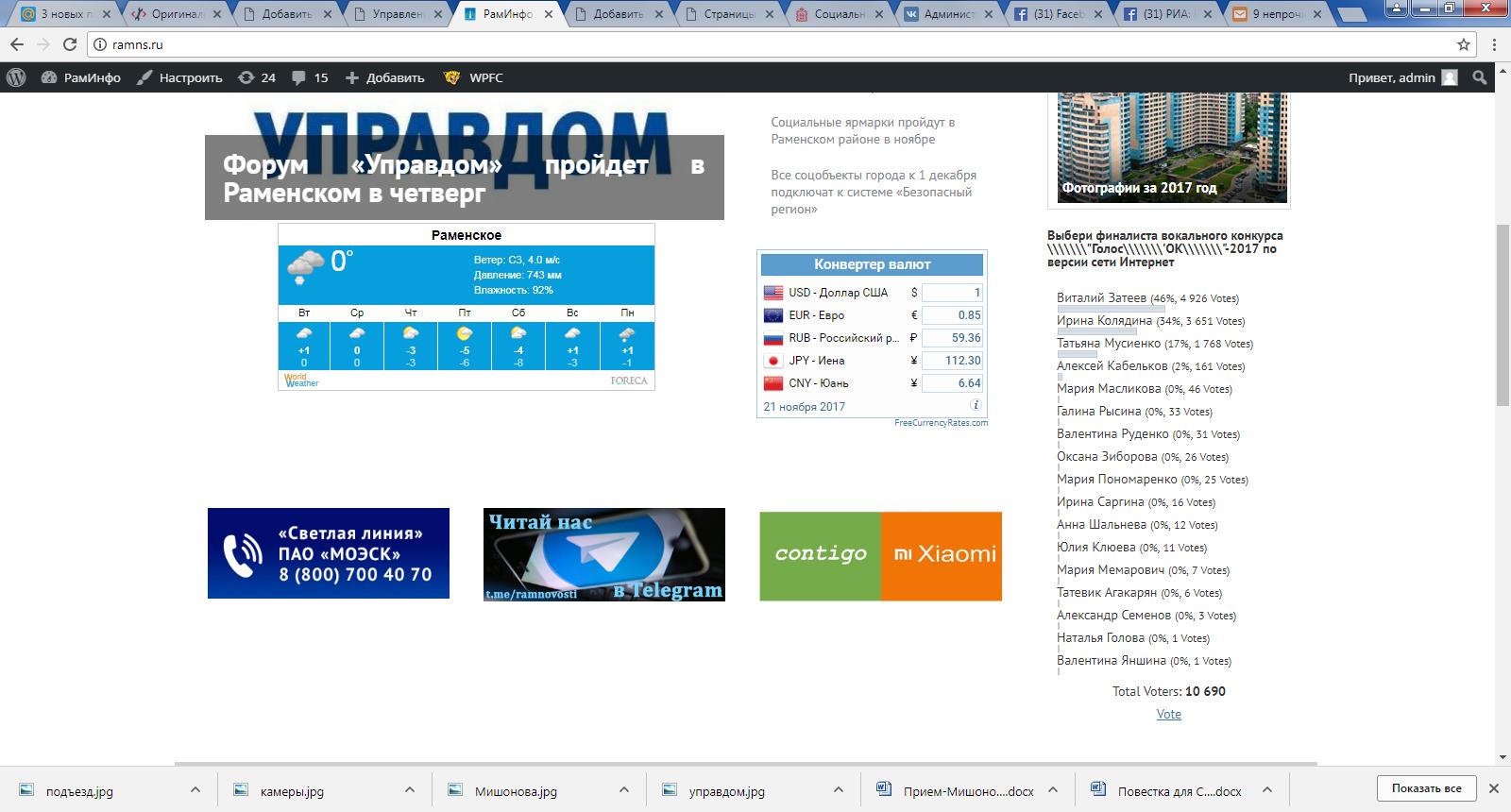Click Показать все downloads button
The image size is (1511, 812).
tap(1426, 788)
